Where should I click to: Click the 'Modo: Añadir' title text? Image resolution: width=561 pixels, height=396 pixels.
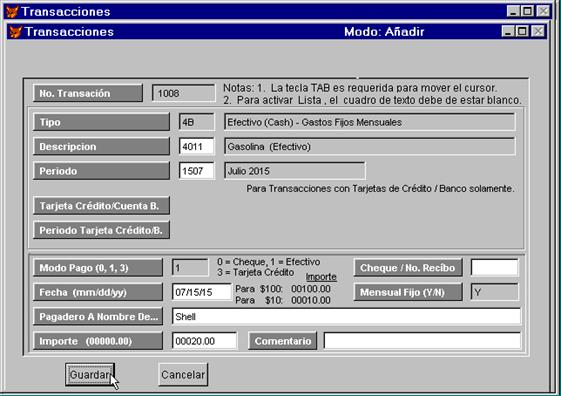pyautogui.click(x=384, y=32)
